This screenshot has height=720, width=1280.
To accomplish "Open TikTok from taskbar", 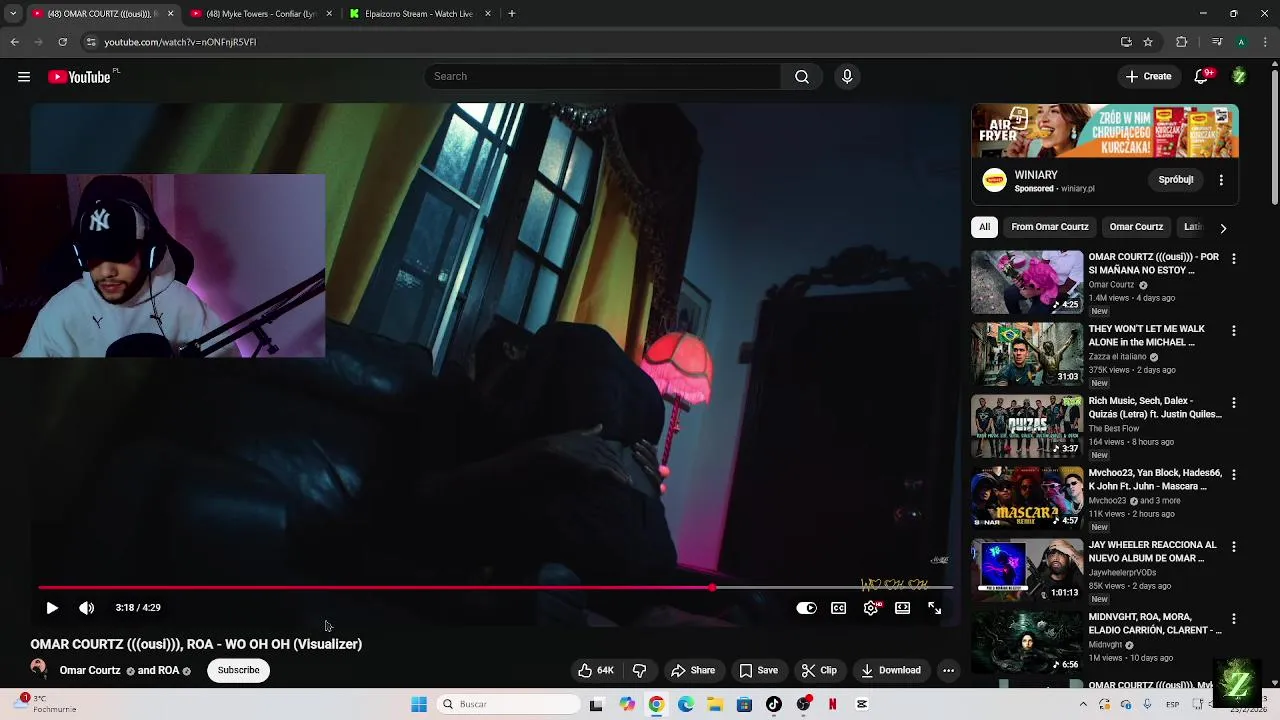I will coord(774,705).
